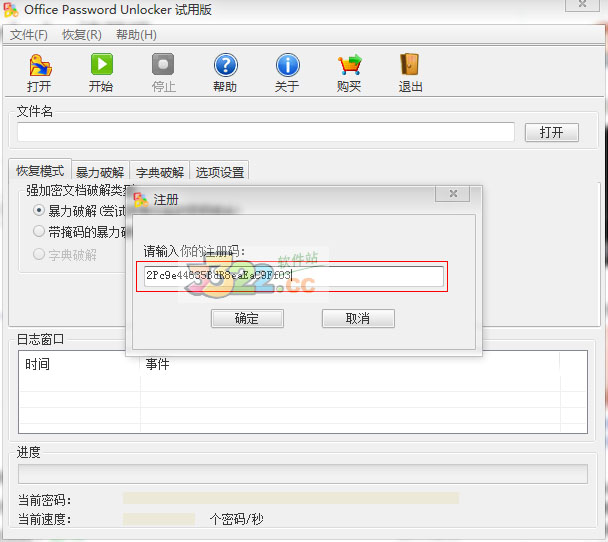Switch to the 字典破解 tab

point(160,172)
